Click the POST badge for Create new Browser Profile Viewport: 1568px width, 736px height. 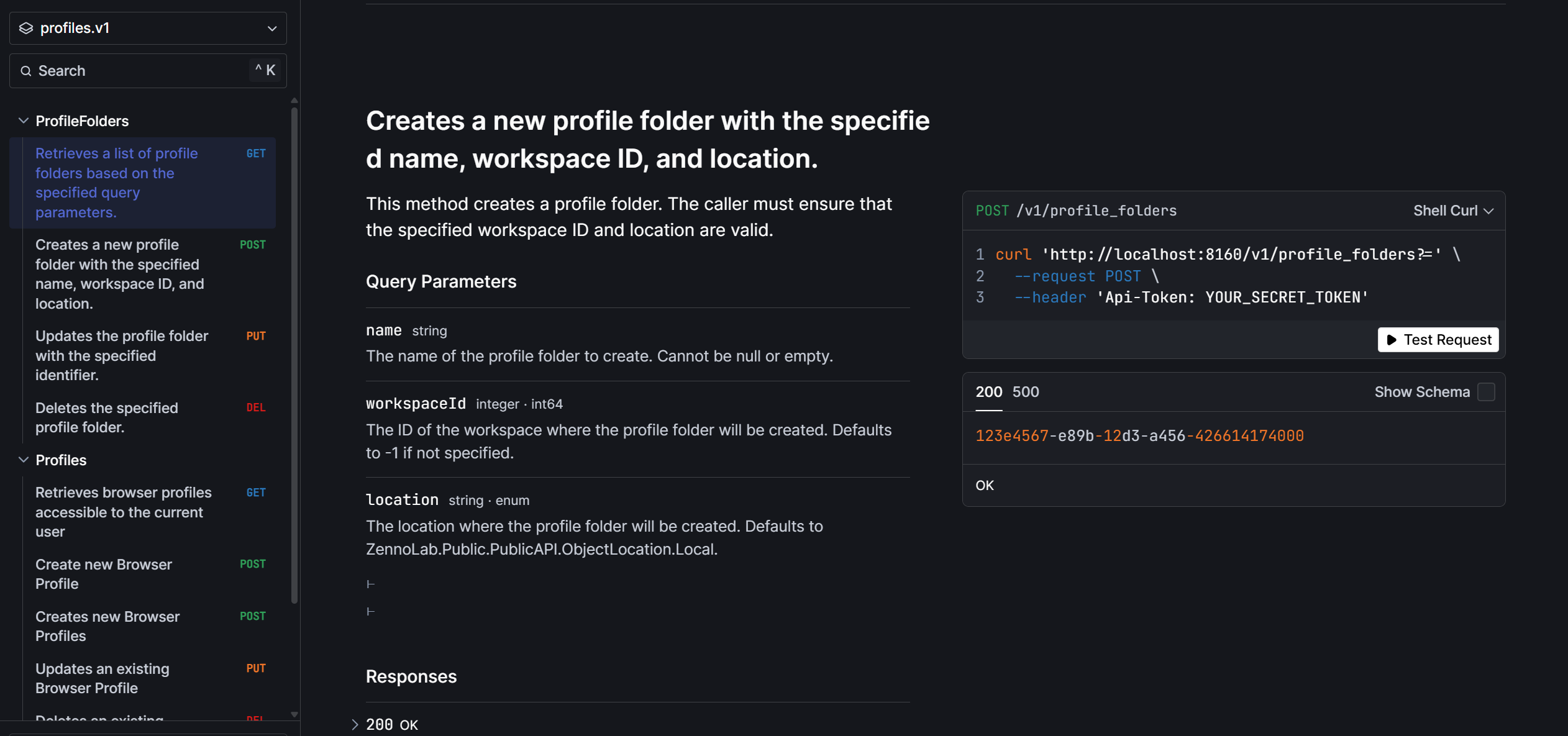pos(253,565)
